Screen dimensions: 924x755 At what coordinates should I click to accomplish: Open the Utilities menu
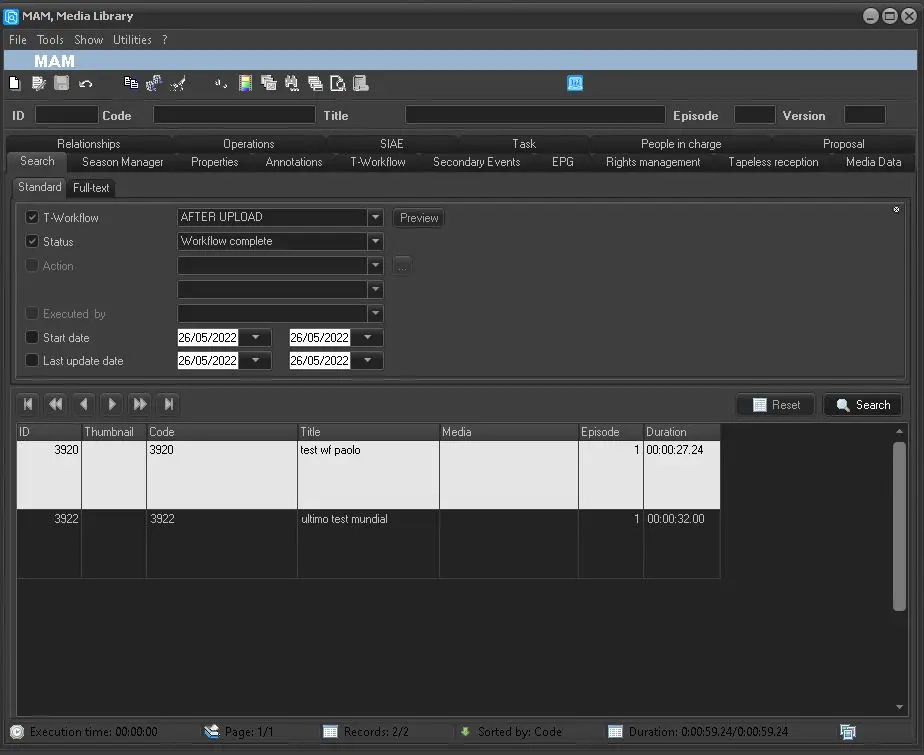pyautogui.click(x=132, y=40)
